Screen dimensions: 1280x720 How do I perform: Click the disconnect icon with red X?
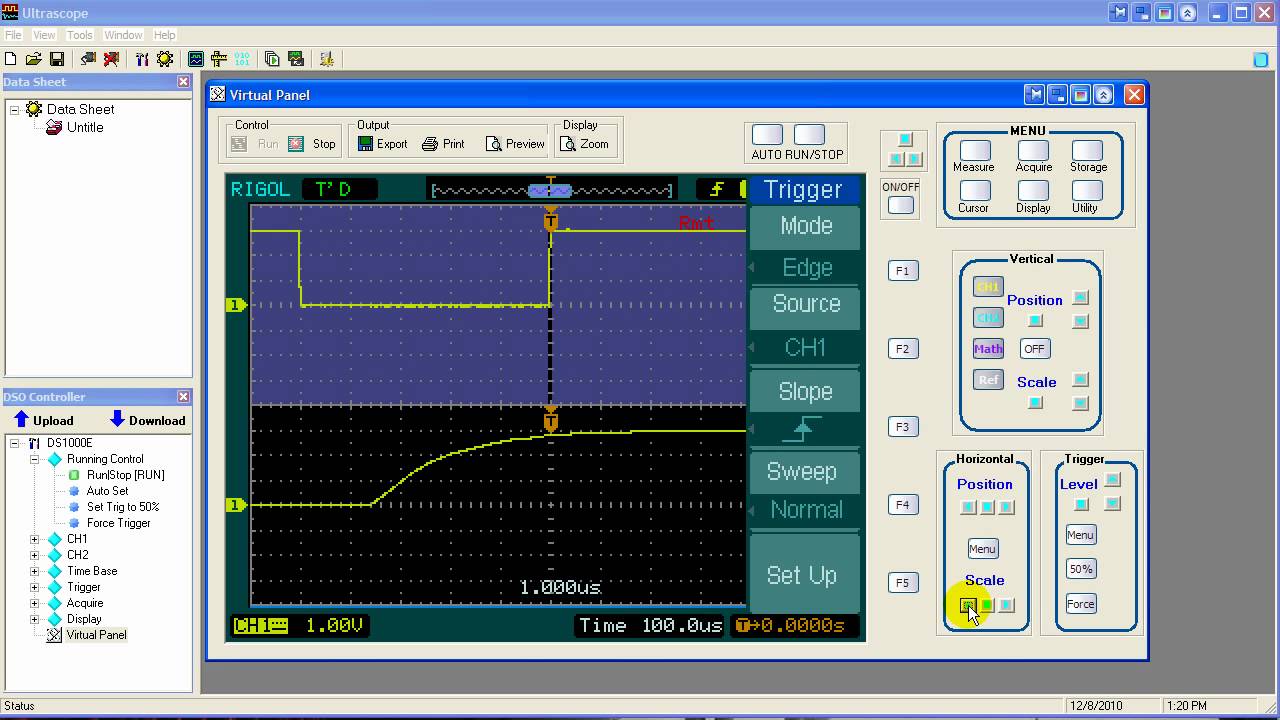point(111,60)
